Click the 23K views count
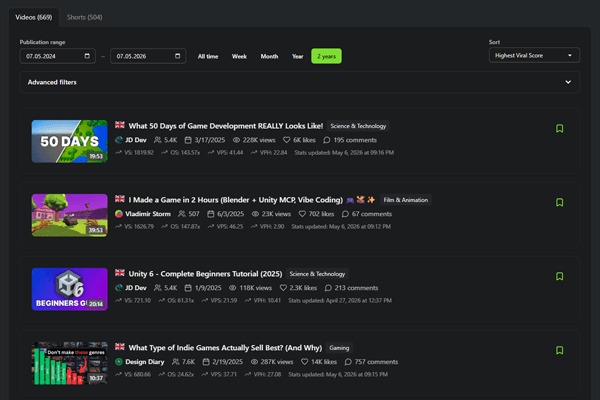The height and width of the screenshot is (400, 600). tap(276, 214)
